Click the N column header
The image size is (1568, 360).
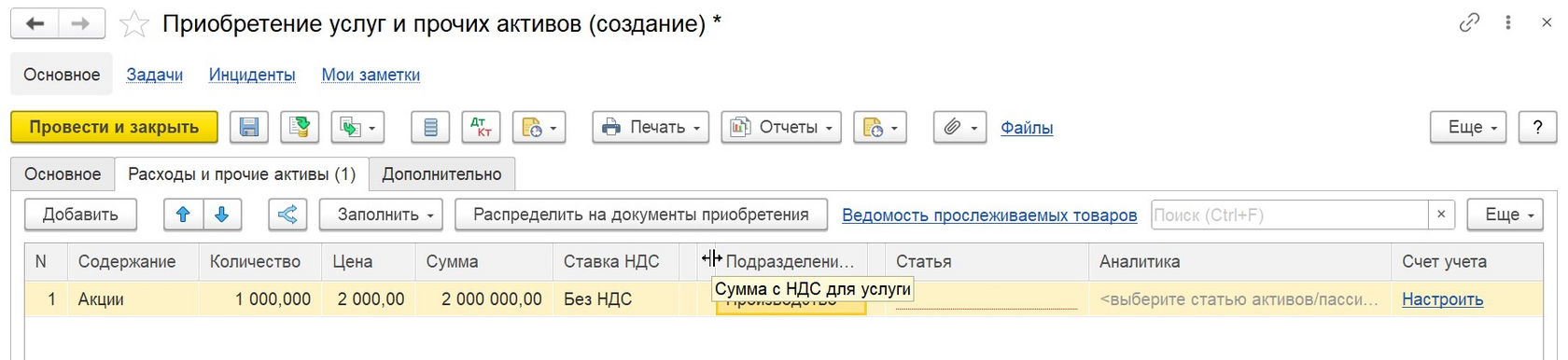[46, 262]
